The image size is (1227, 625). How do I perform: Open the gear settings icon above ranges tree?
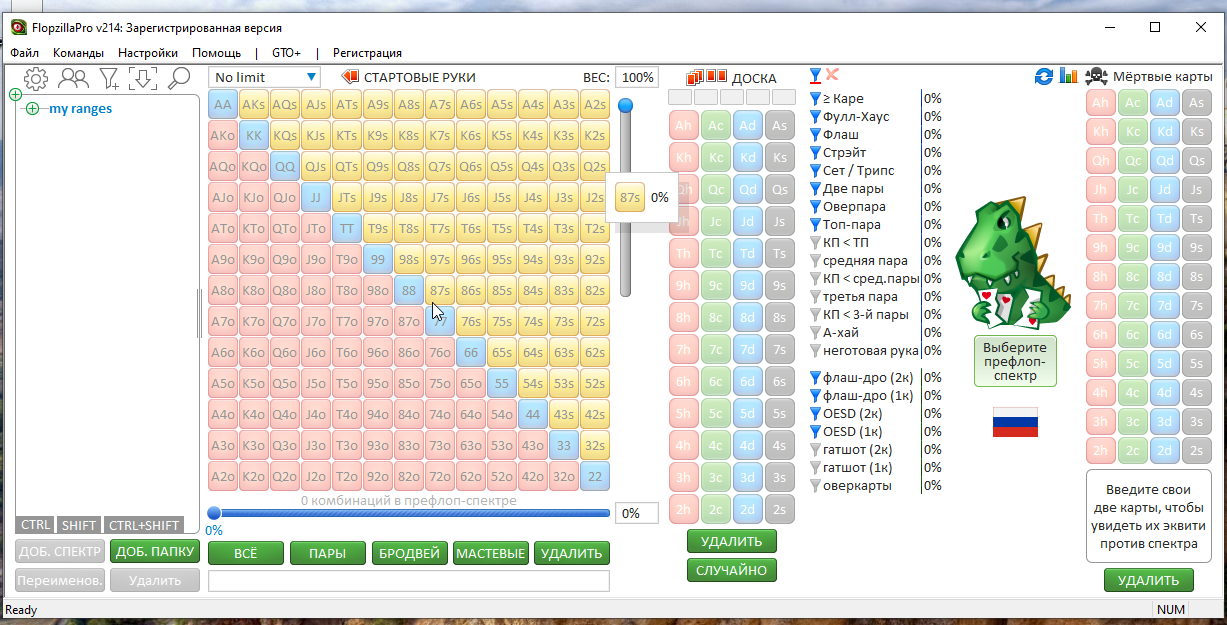35,78
